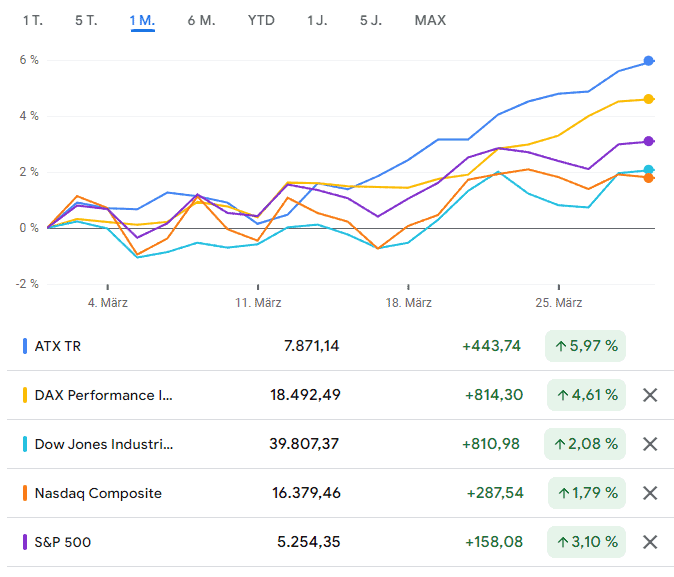Click the +158,08 point change
The image size is (674, 577).
point(494,542)
